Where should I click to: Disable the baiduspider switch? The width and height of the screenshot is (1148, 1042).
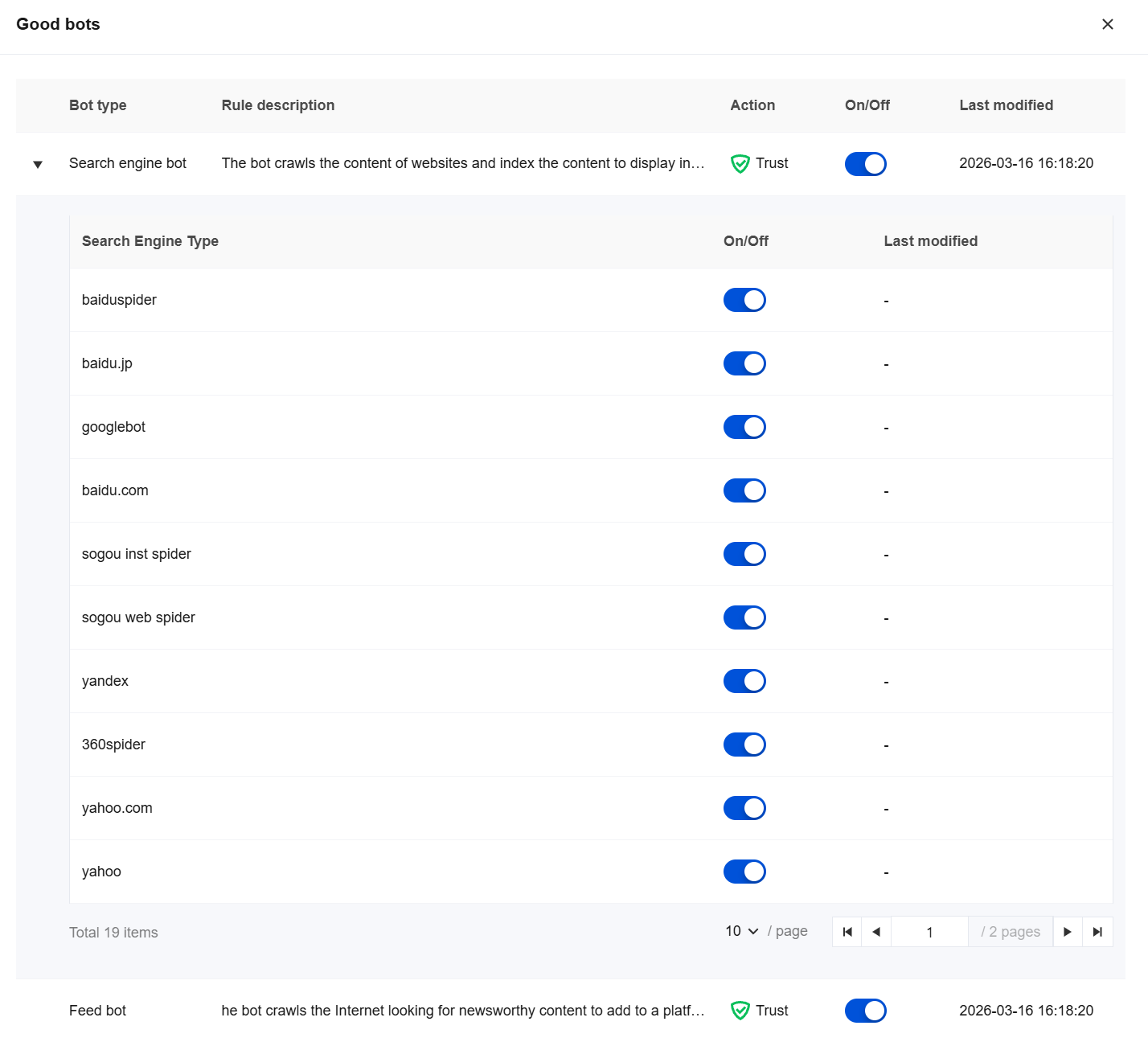[x=744, y=300]
